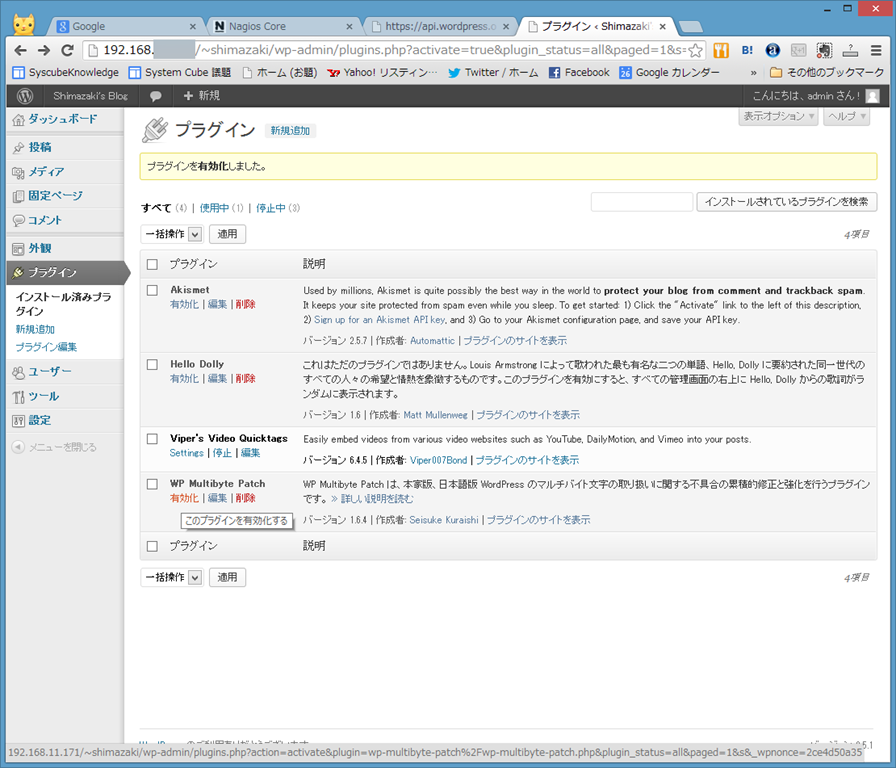Collapse the sidebar with メニューを閉じる

pos(54,447)
